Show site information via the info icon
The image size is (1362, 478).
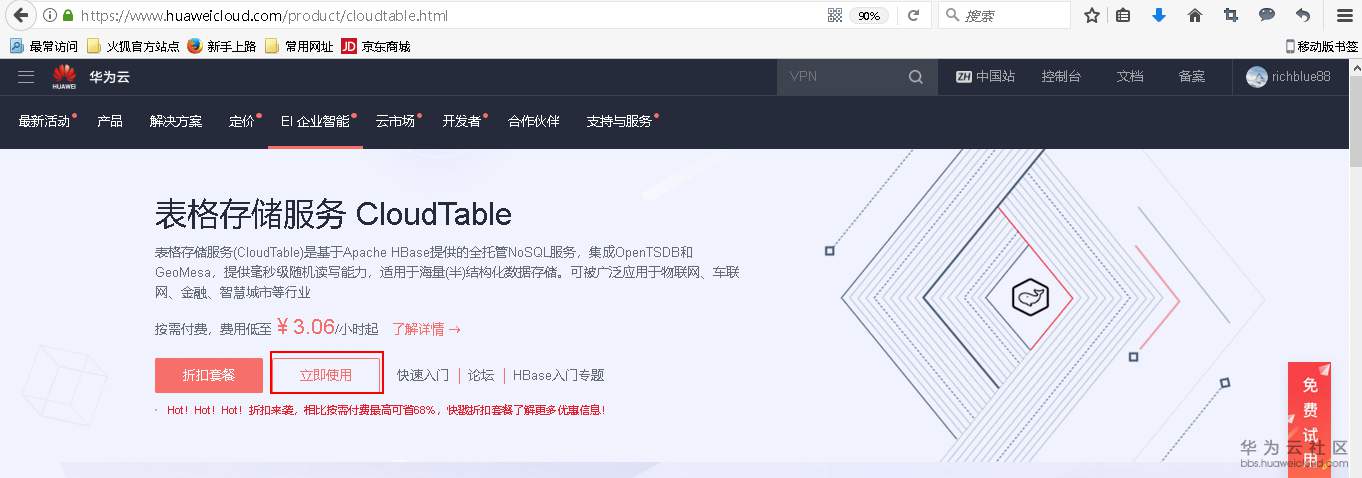pyautogui.click(x=50, y=16)
